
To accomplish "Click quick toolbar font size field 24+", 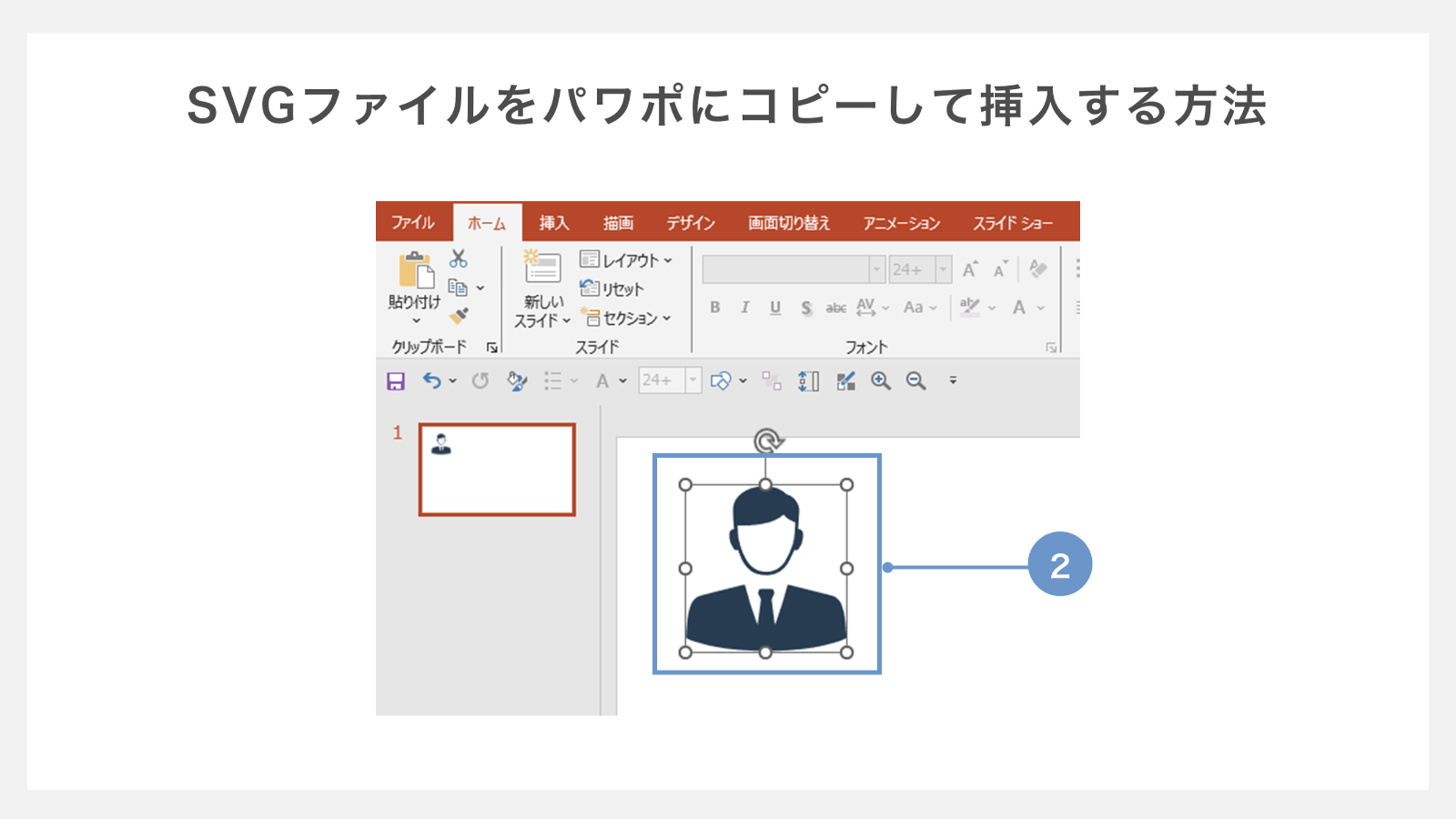I will click(662, 380).
